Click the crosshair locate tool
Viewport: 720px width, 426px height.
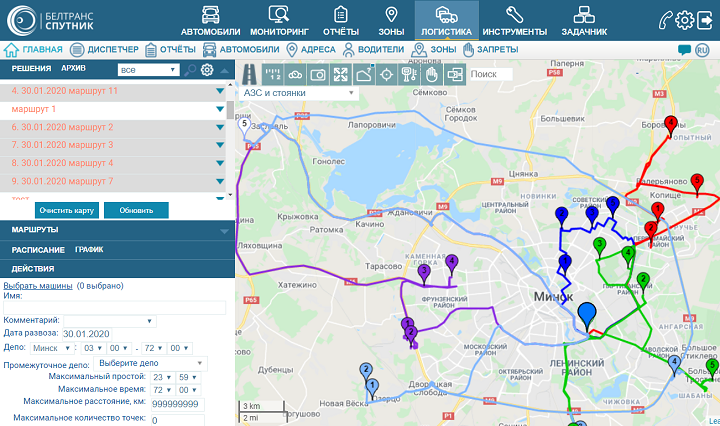tap(387, 74)
